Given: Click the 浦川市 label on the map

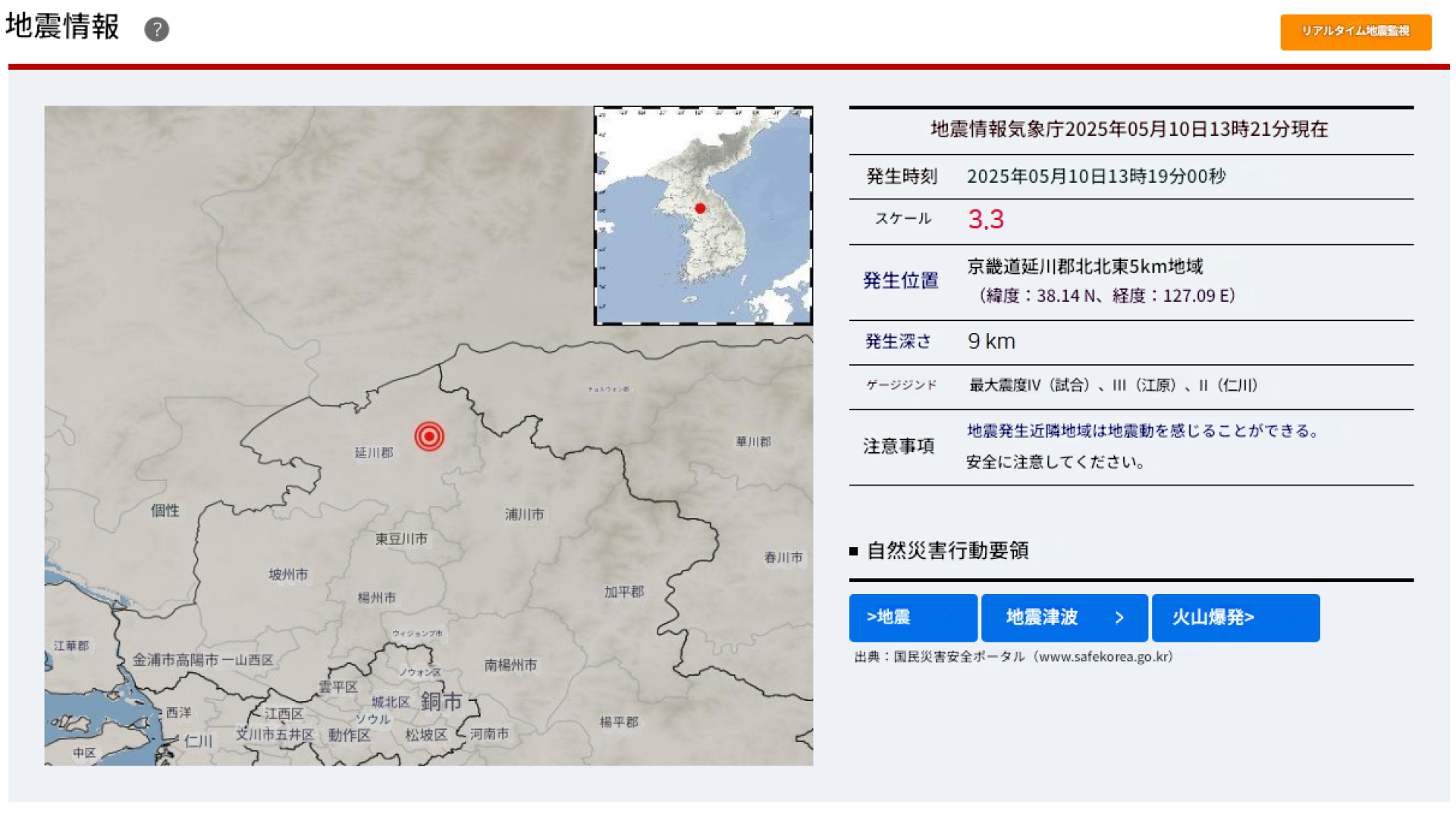Looking at the screenshot, I should point(524,514).
